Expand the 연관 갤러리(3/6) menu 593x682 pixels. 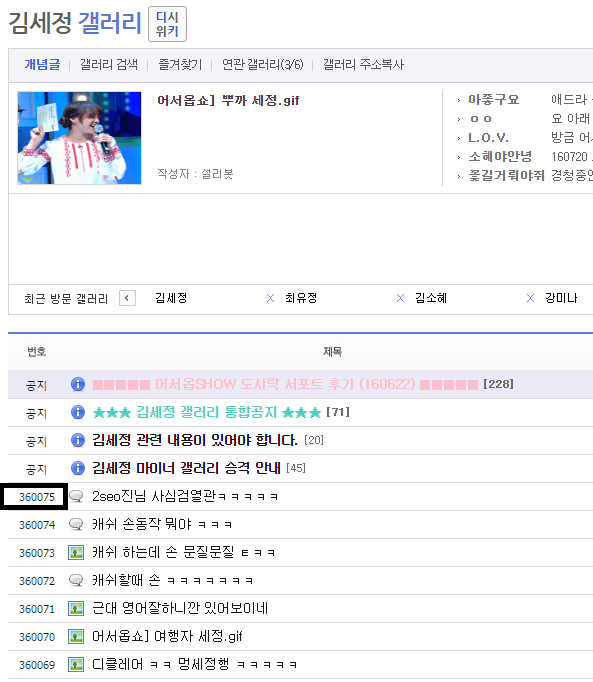click(262, 64)
